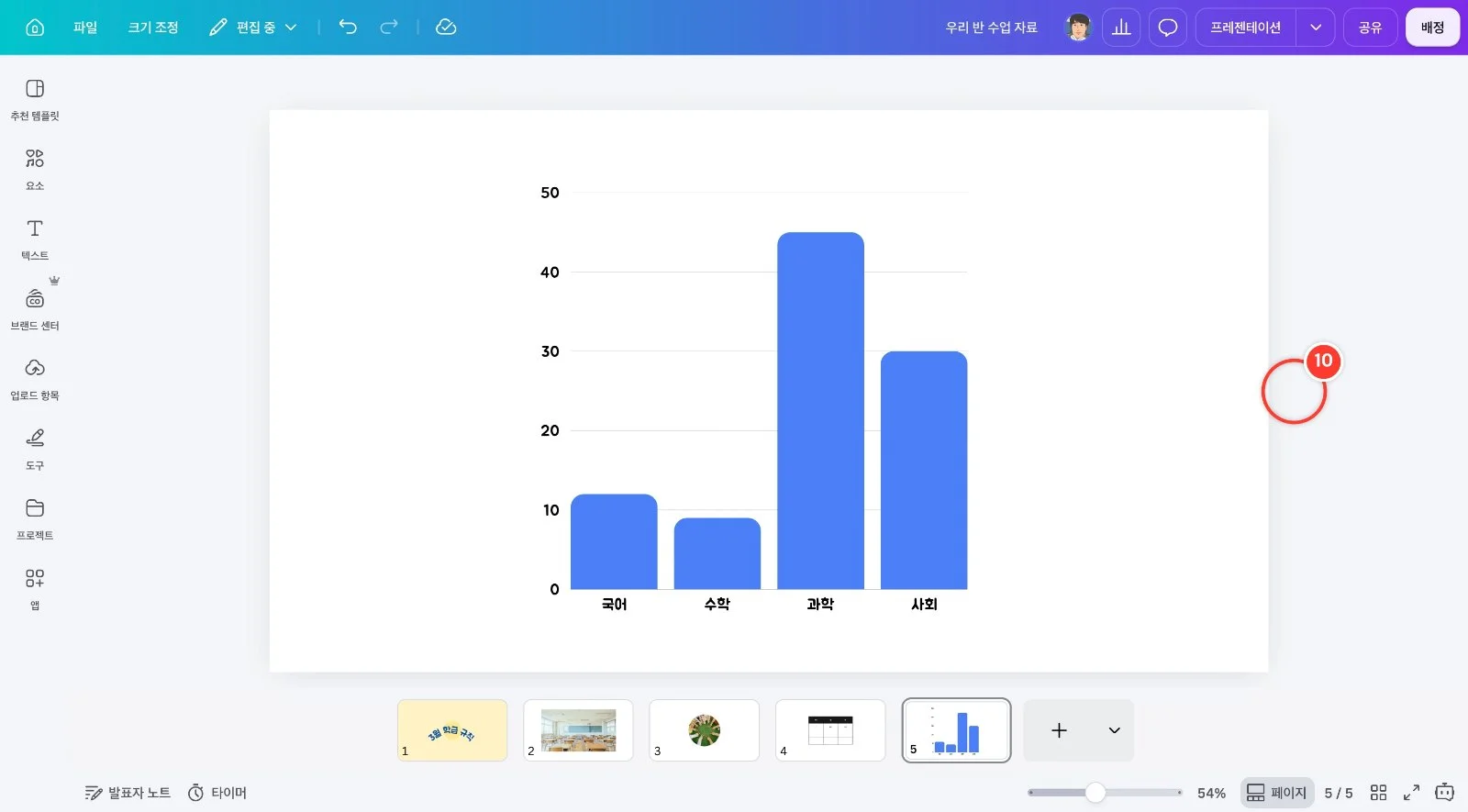Click the 배정 button

tap(1432, 28)
